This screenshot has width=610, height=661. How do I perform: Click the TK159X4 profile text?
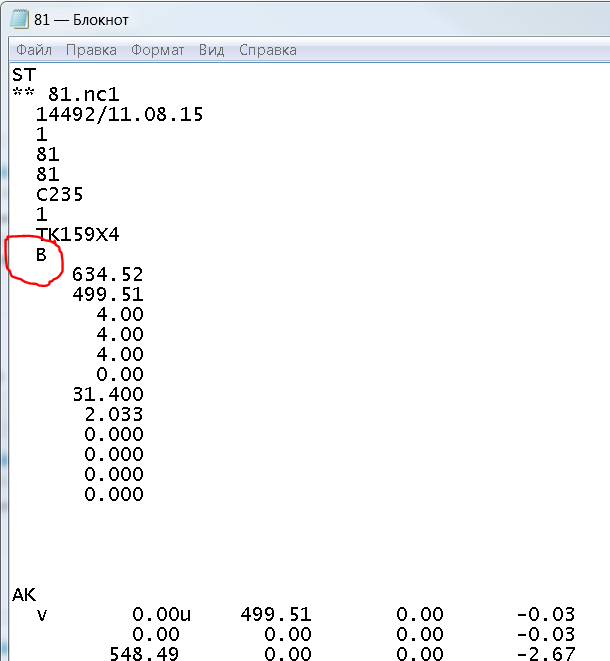tap(78, 234)
